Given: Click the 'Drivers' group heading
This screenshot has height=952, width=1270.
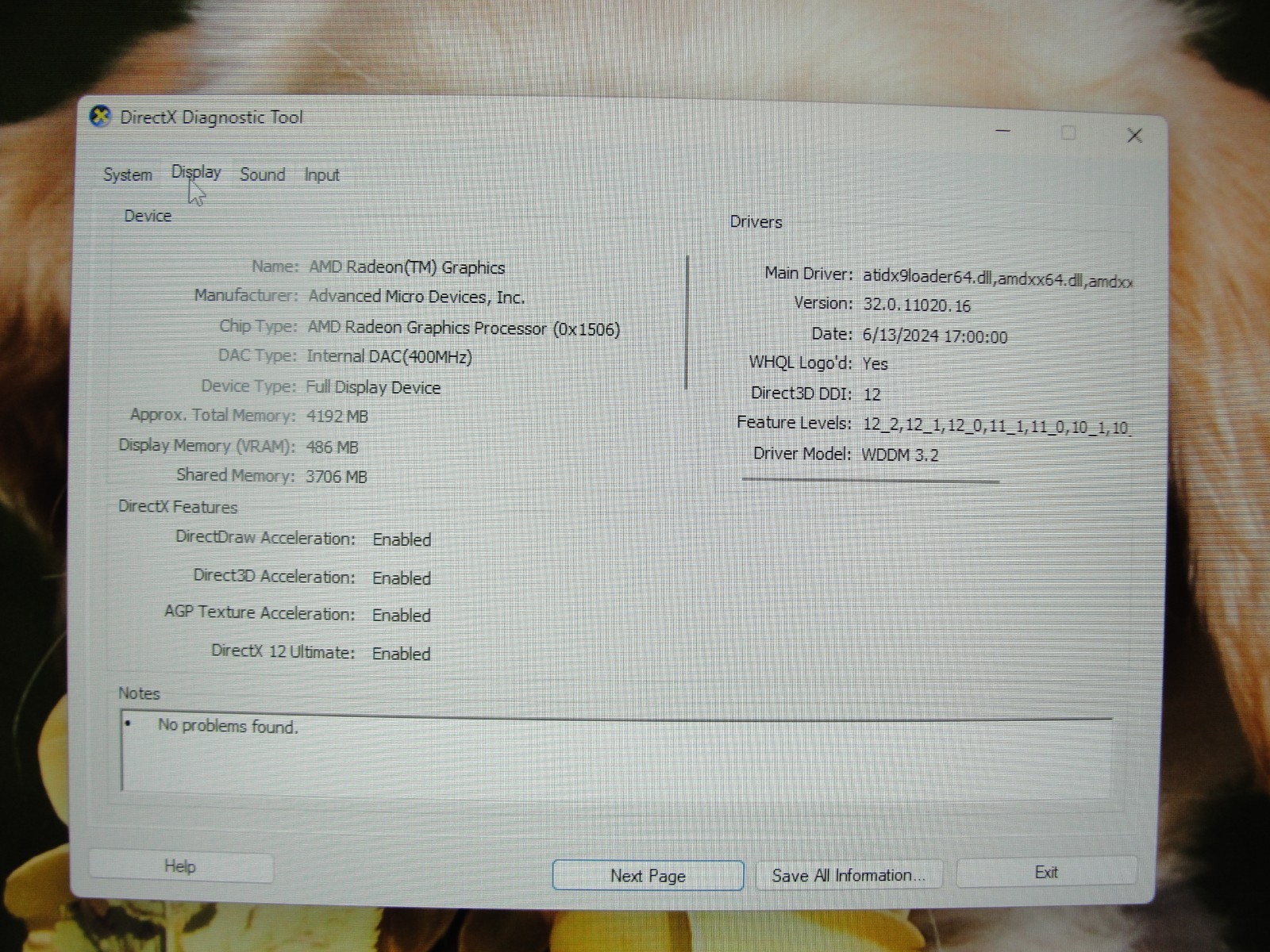Looking at the screenshot, I should pyautogui.click(x=756, y=222).
